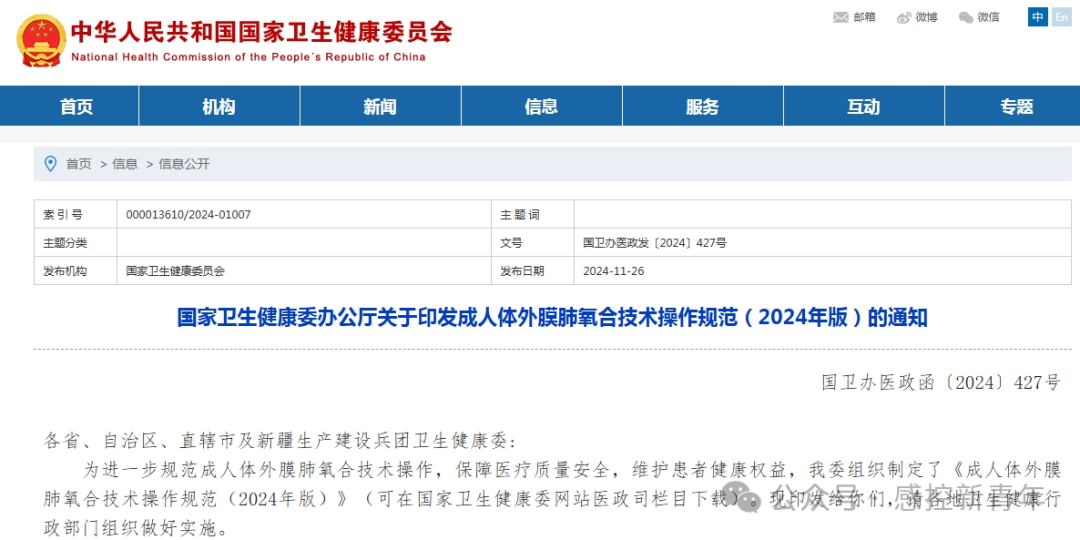Screen dimensions: 1080x540
Task: Go to the 服务 navigation section
Action: tap(702, 107)
